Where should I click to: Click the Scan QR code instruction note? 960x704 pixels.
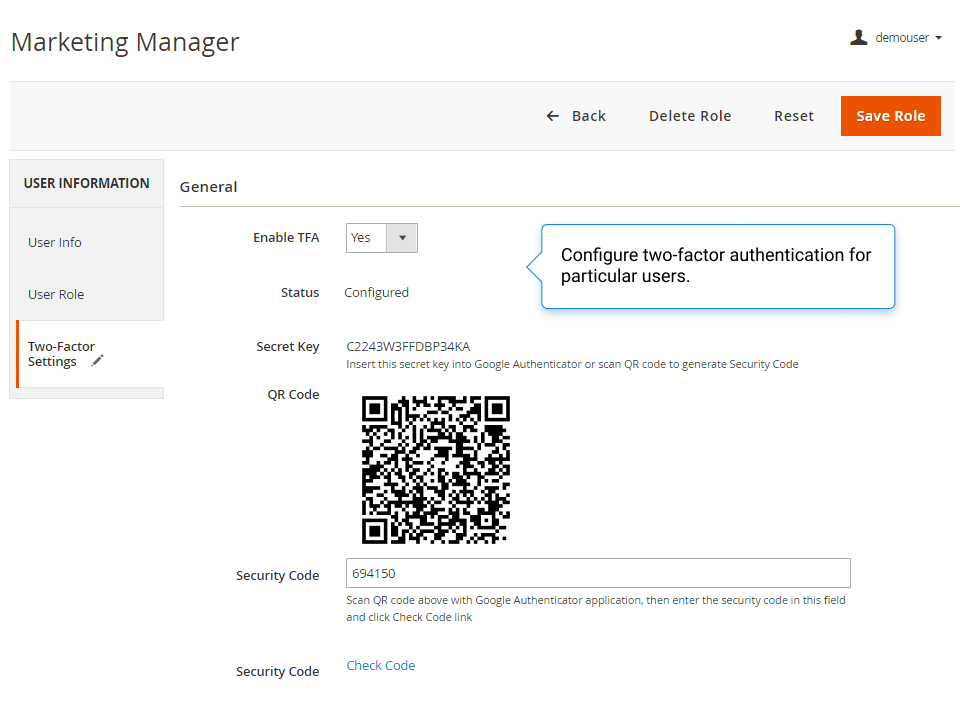tap(596, 609)
